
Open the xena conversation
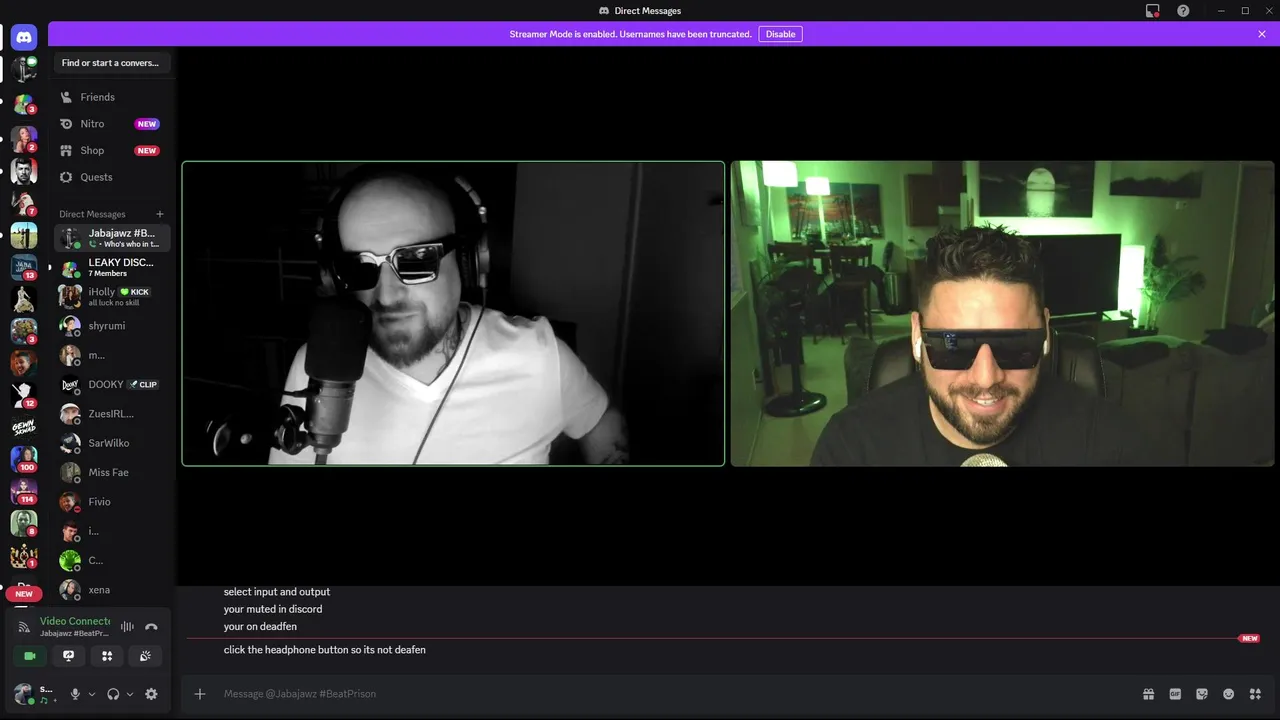coord(112,590)
